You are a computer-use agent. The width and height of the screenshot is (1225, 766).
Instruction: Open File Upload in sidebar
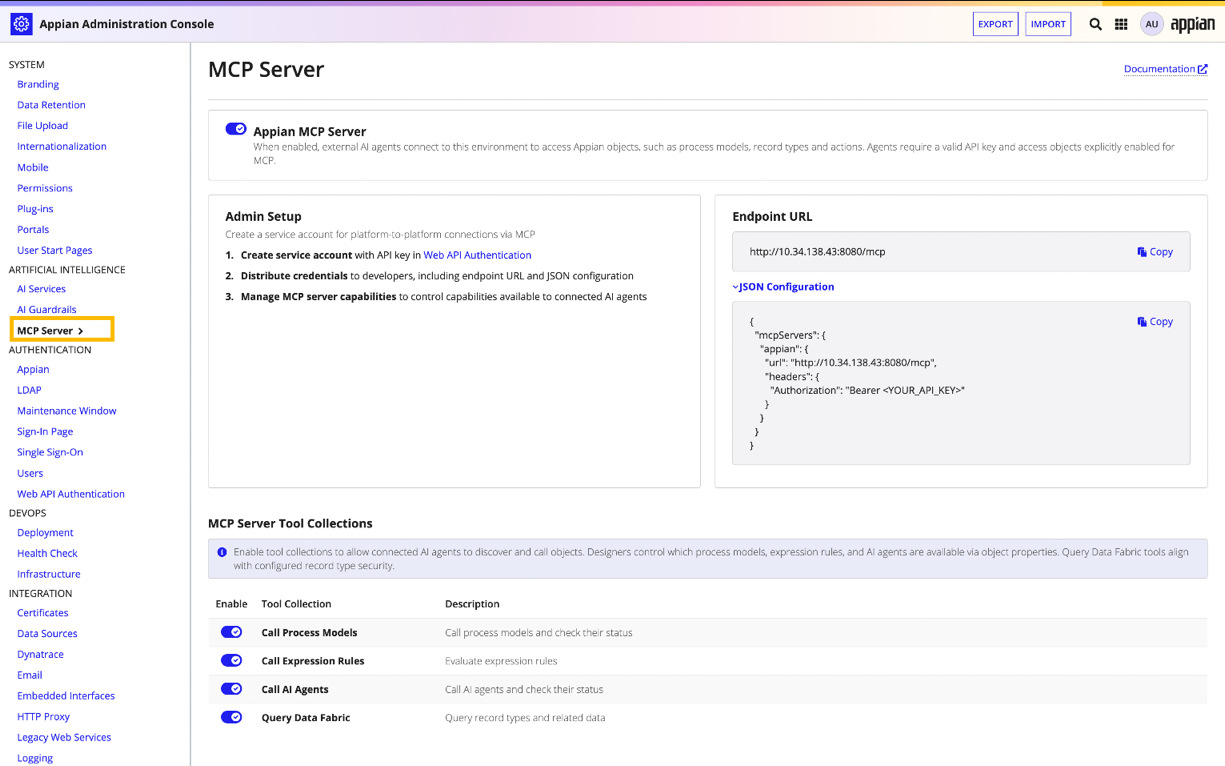(x=42, y=126)
